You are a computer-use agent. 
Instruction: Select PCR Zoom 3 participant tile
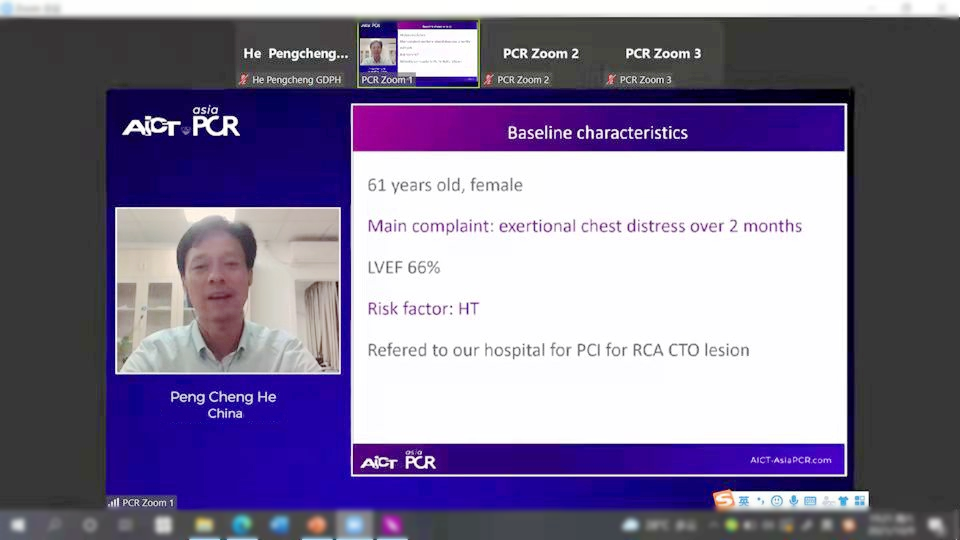[663, 54]
